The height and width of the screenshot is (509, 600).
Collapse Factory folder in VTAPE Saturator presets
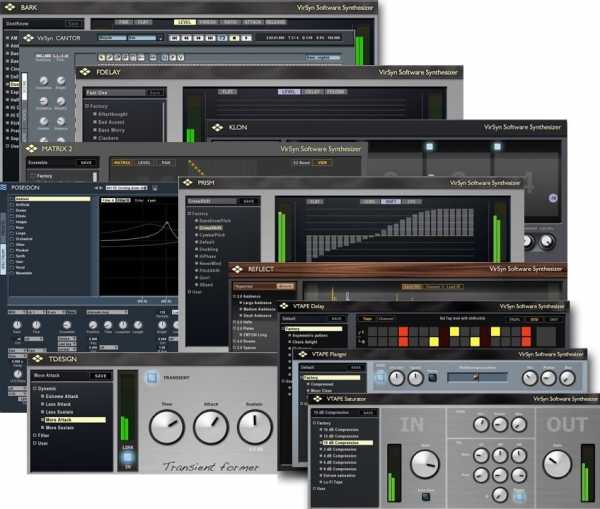[315, 423]
